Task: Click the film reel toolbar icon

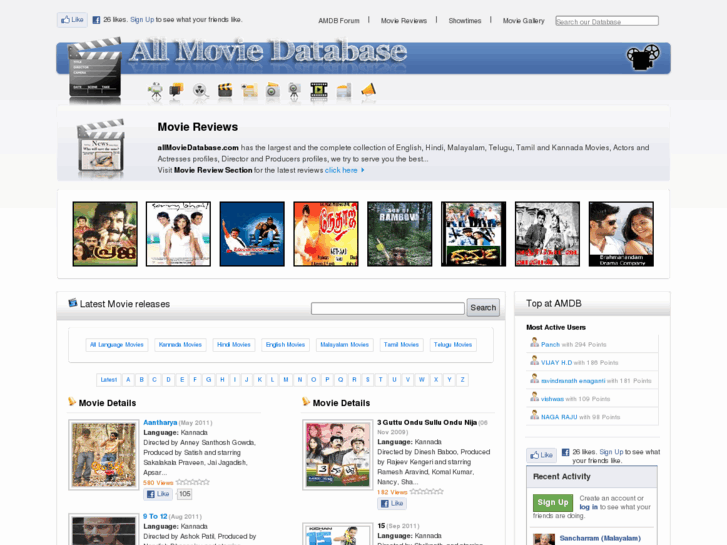Action: pyautogui.click(x=200, y=90)
